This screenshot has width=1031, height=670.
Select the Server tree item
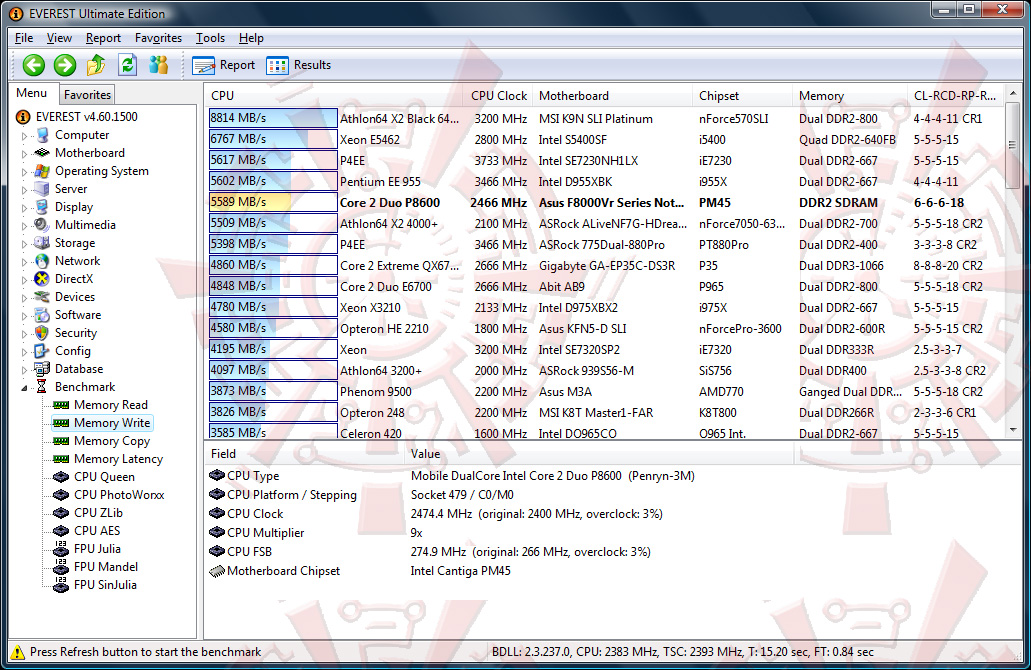[71, 189]
